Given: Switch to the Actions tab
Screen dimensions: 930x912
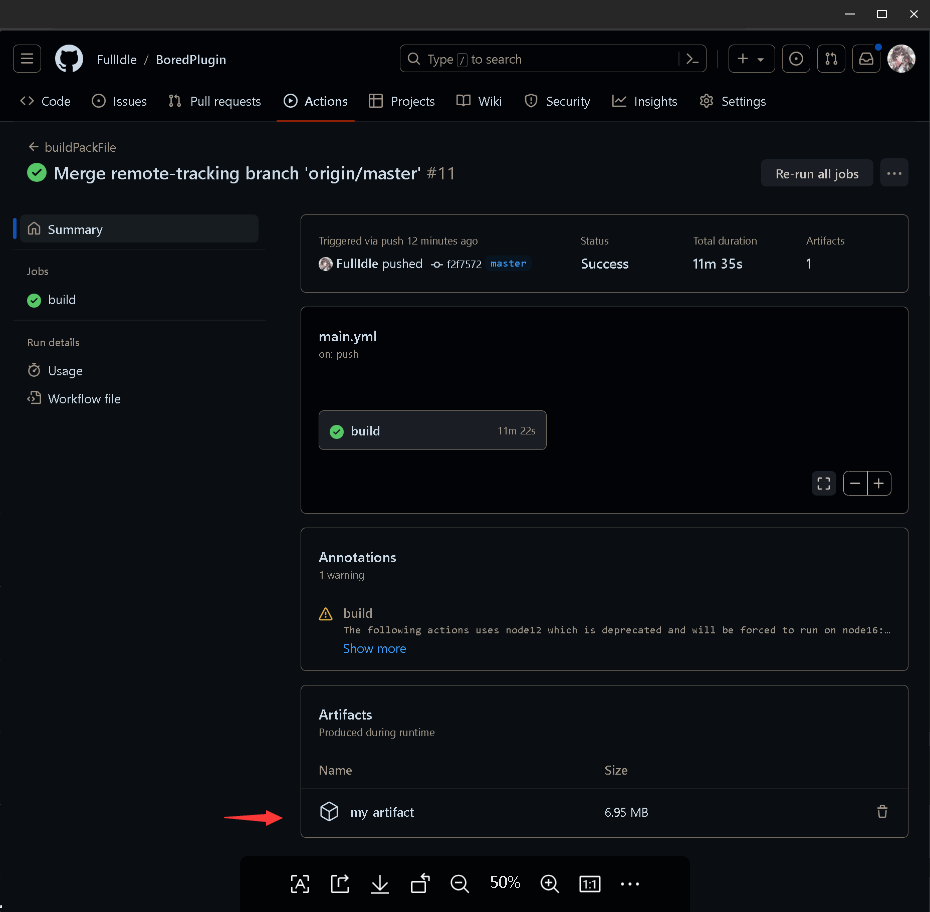Looking at the screenshot, I should click(316, 101).
